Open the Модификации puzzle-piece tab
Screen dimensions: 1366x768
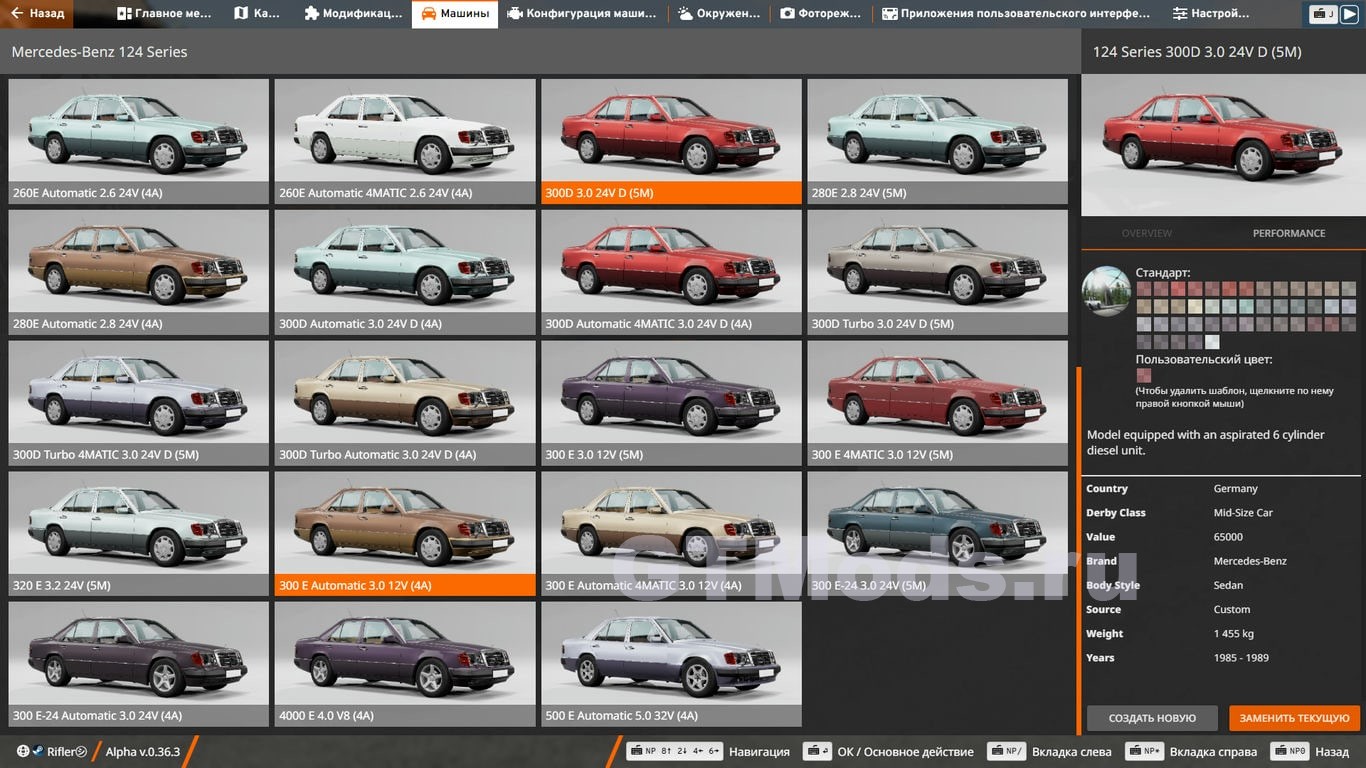click(x=353, y=14)
